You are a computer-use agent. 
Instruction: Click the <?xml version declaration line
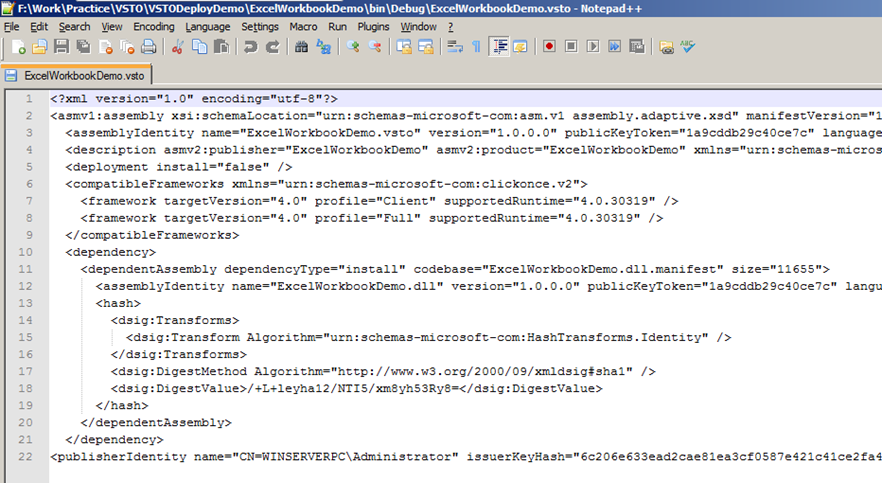pyautogui.click(x=194, y=99)
